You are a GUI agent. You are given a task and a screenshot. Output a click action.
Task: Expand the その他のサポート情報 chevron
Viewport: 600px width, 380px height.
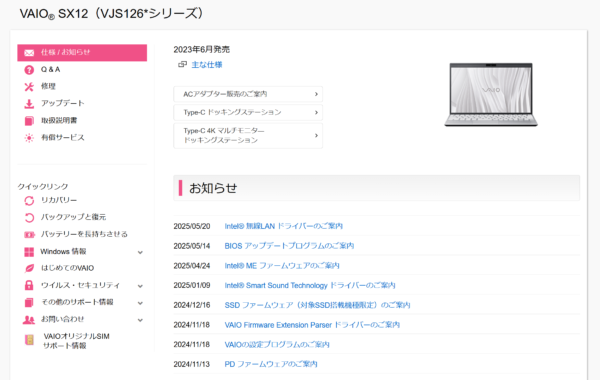pos(140,303)
